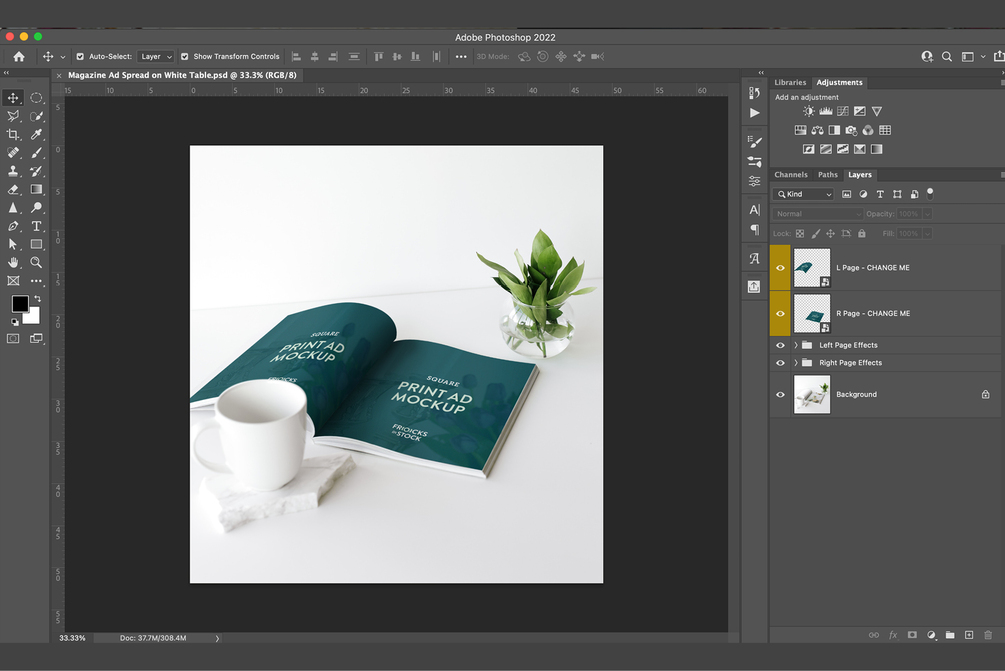This screenshot has width=1005, height=671.
Task: Select the Elliptical Marquee tool
Action: (x=37, y=98)
